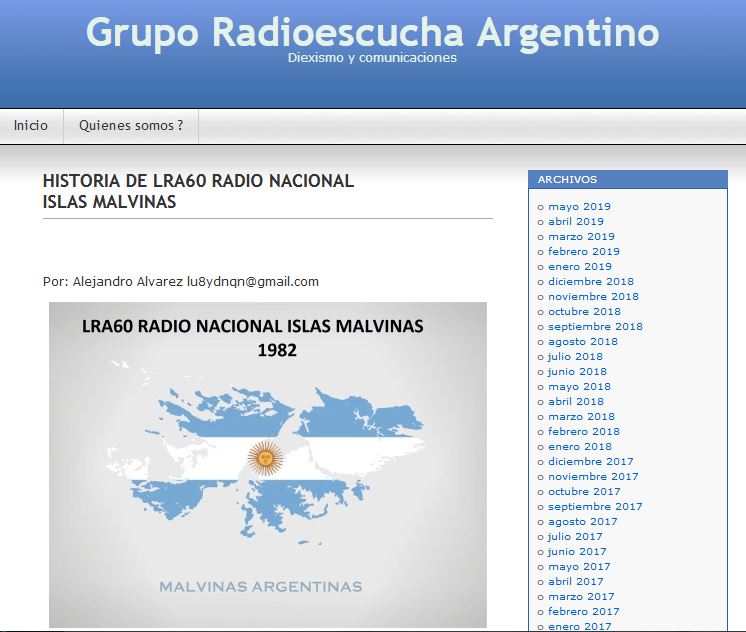This screenshot has width=746, height=632.
Task: Click the Grupo Radioescucha Argentino site title
Action: tap(373, 32)
